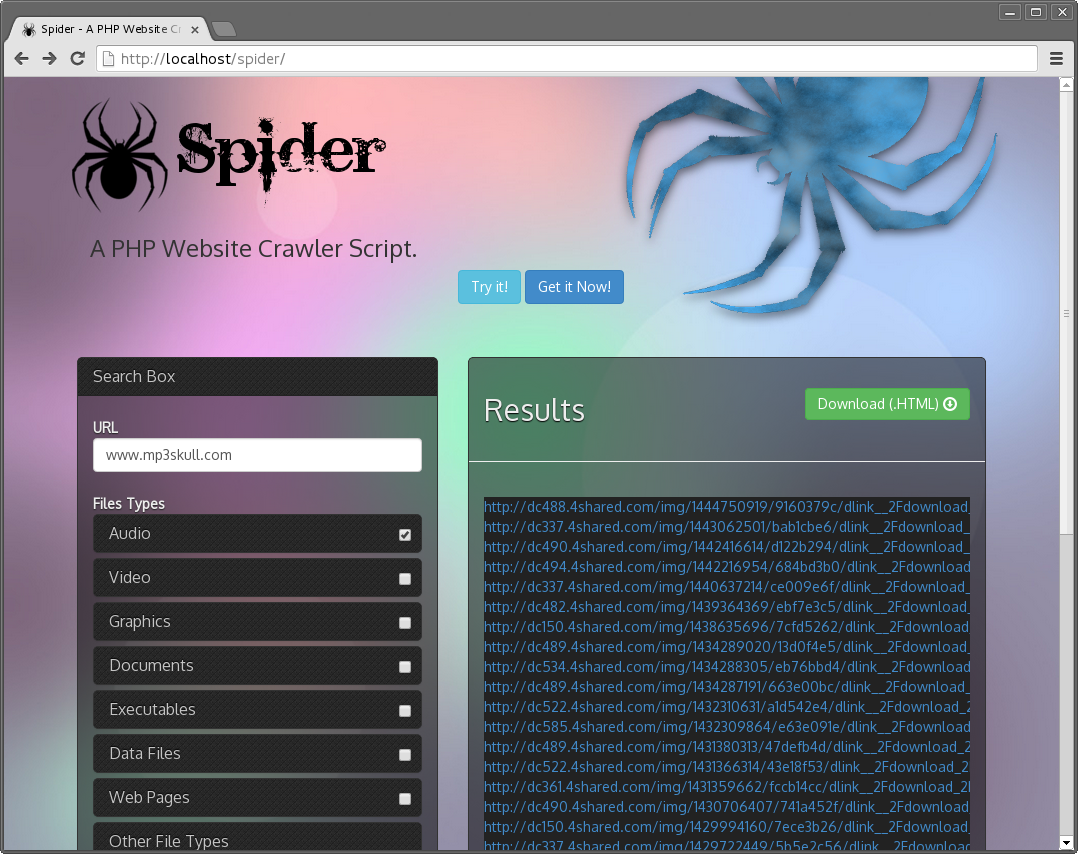The image size is (1078, 854).
Task: Click the Files Types label
Action: click(129, 503)
